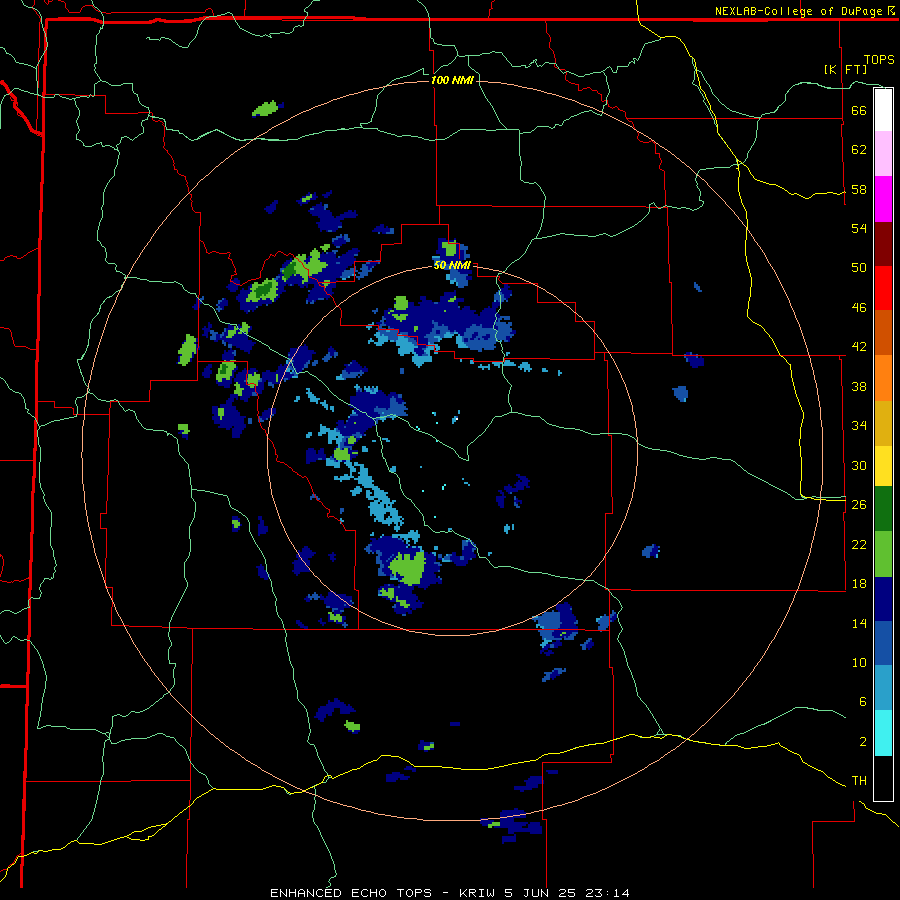Click the TOPS legend title
Viewport: 900px width, 900px height.
tap(879, 60)
